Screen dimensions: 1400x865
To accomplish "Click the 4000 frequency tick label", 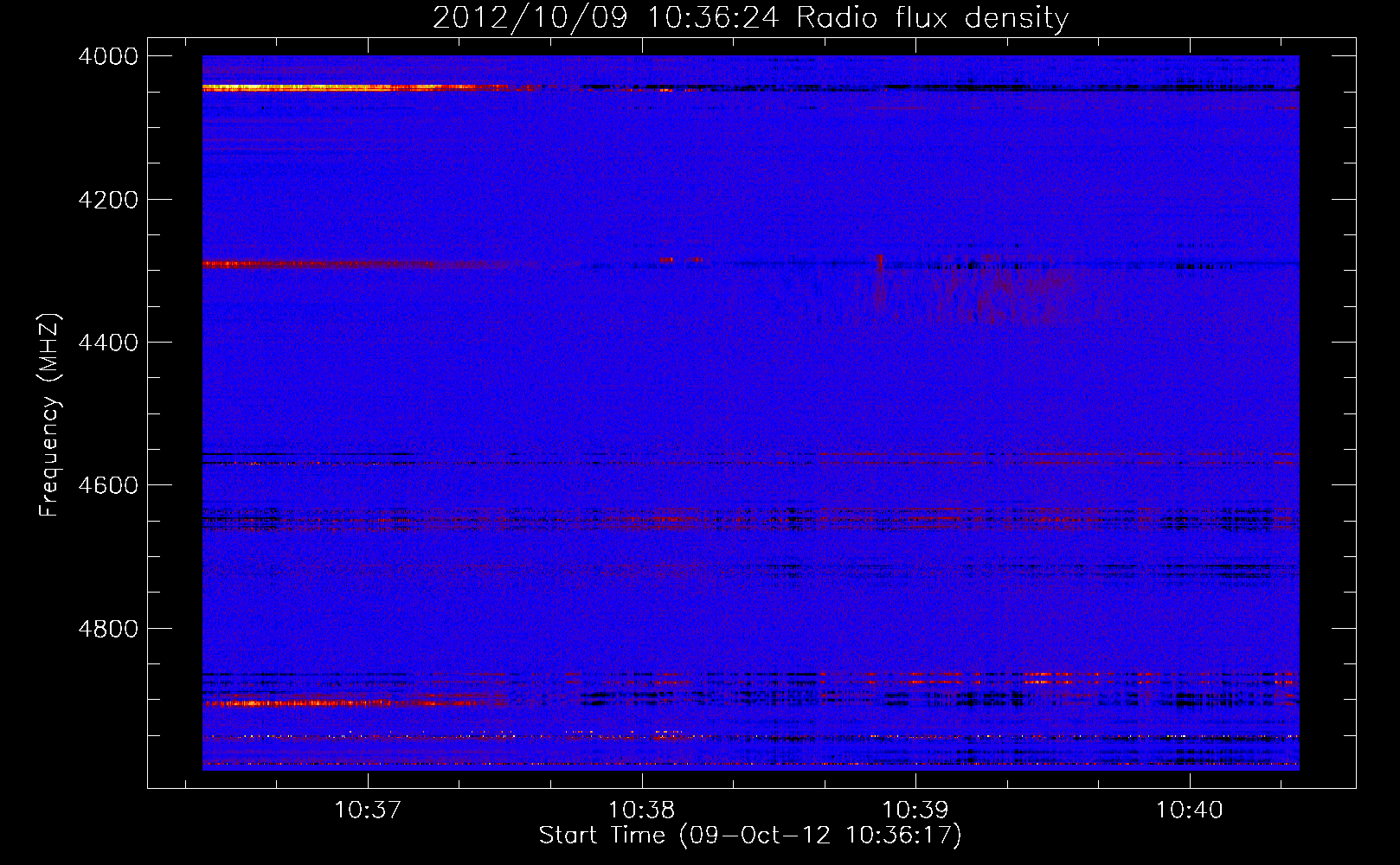I will tap(108, 56).
